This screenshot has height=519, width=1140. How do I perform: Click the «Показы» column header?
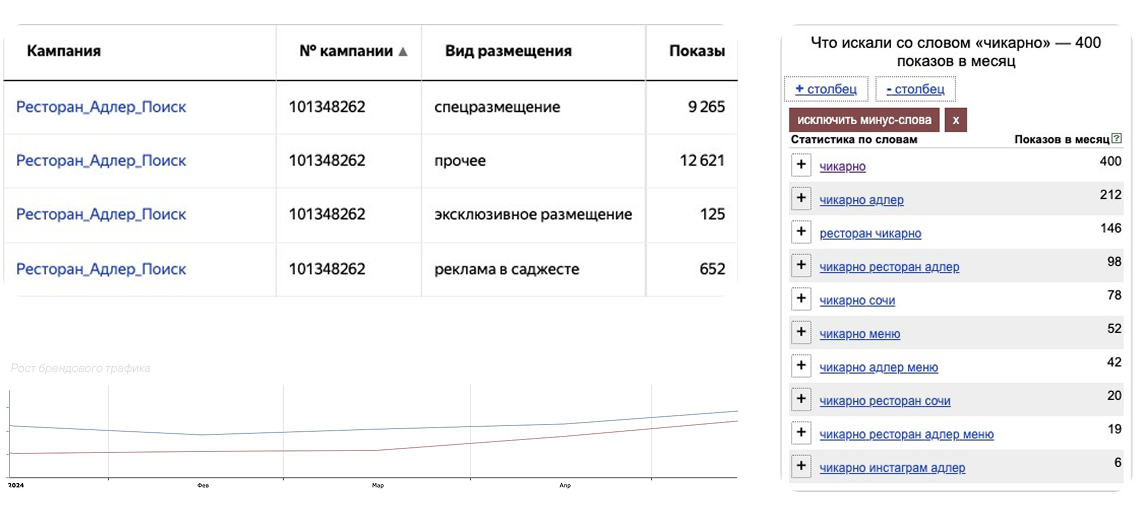tap(697, 51)
